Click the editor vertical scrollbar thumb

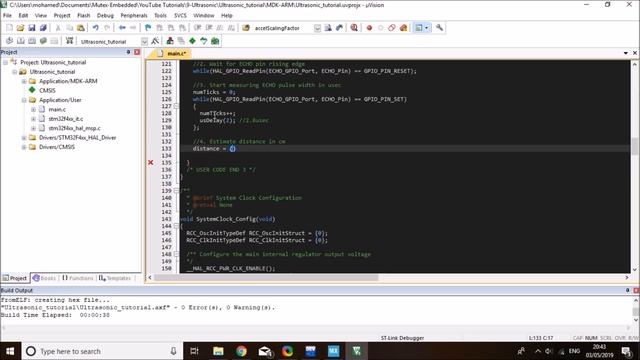[x=635, y=147]
